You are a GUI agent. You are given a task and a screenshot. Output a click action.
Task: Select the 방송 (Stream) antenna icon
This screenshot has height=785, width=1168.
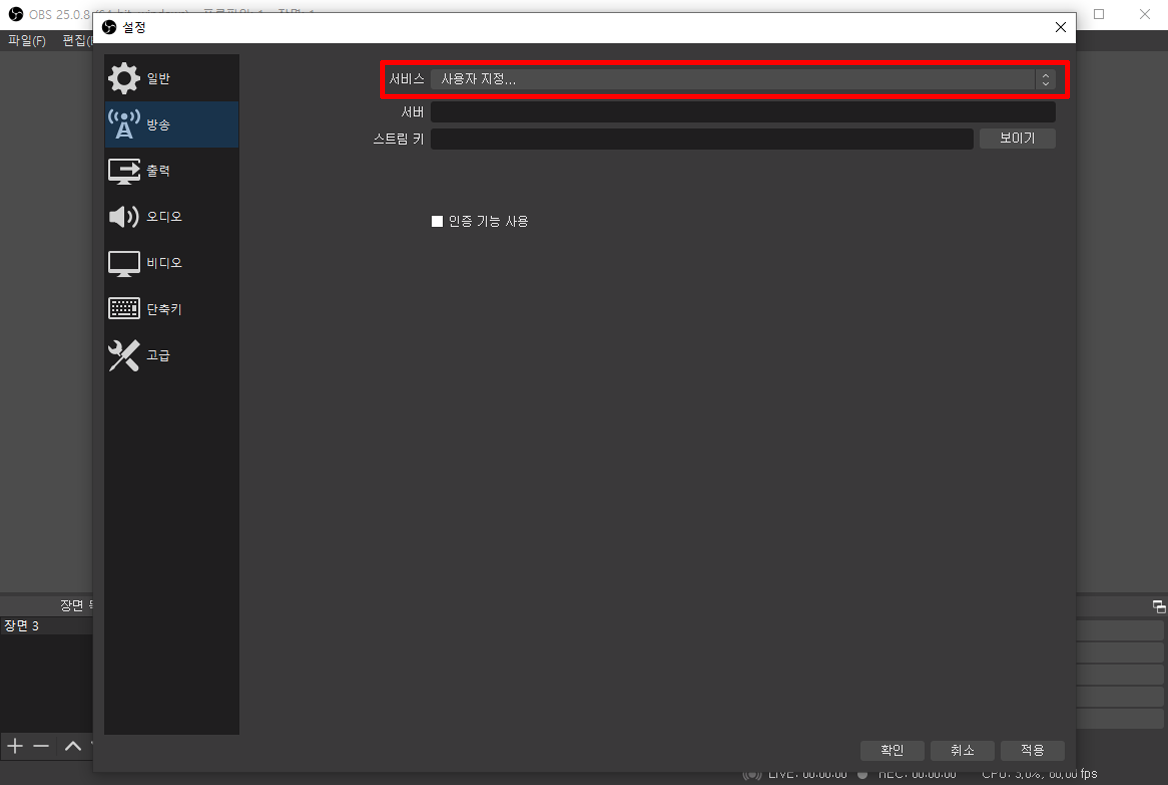pos(124,124)
